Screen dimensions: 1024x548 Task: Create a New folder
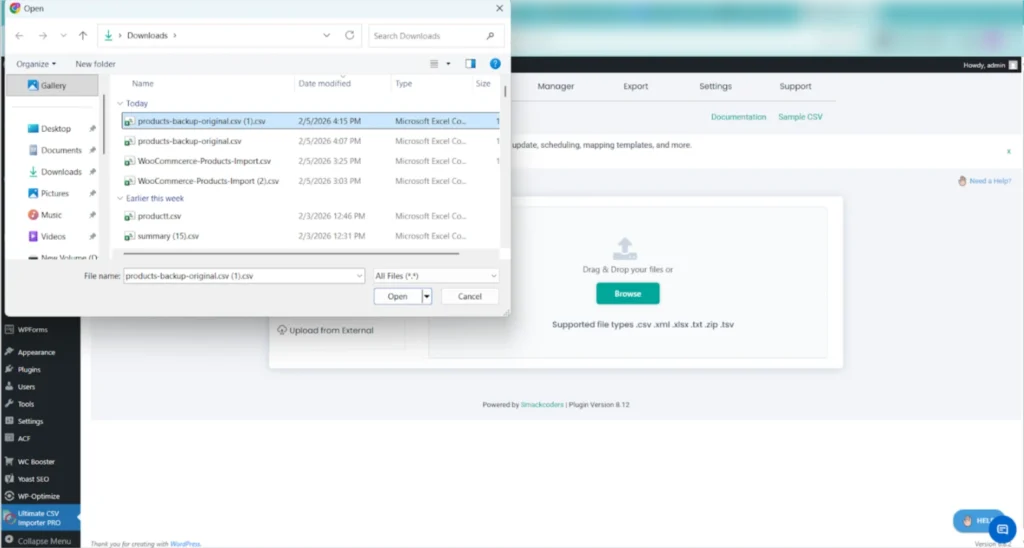(95, 64)
